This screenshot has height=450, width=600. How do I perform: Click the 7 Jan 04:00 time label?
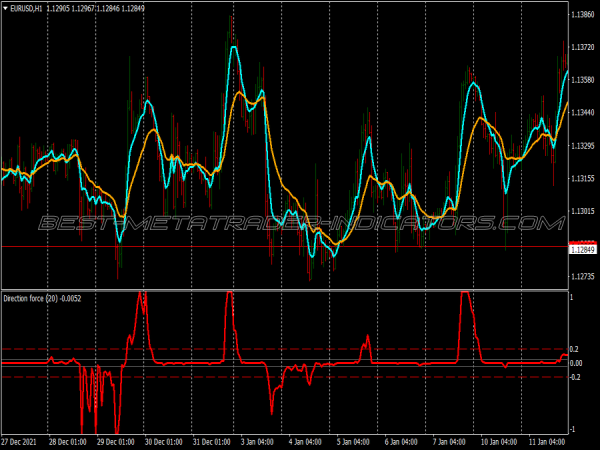tap(448, 442)
